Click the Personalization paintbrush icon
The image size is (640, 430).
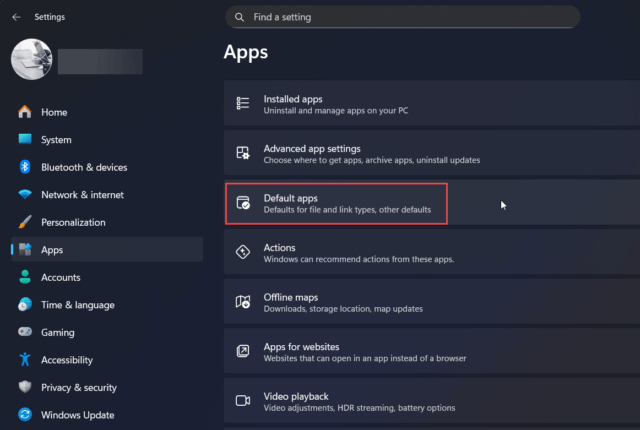pos(25,222)
